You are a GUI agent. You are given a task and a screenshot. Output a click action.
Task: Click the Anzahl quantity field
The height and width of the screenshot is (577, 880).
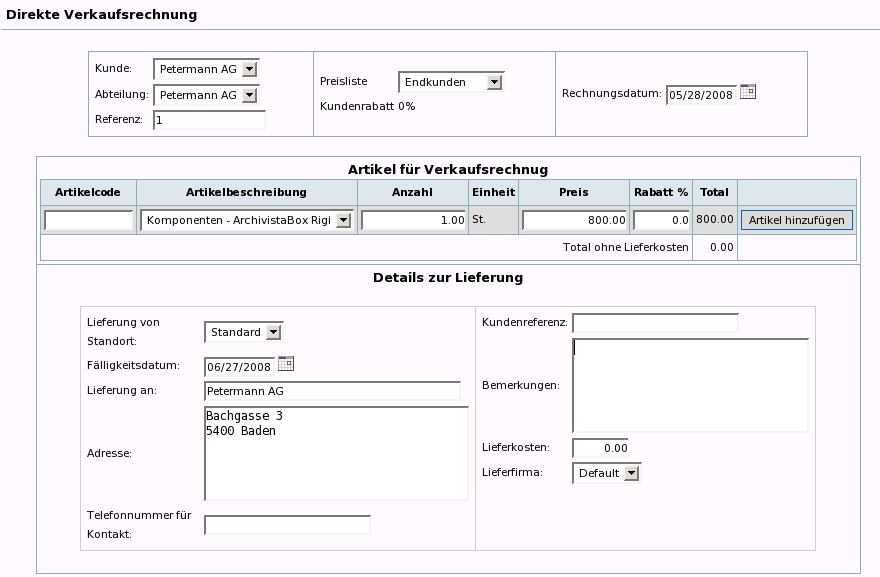coord(414,220)
